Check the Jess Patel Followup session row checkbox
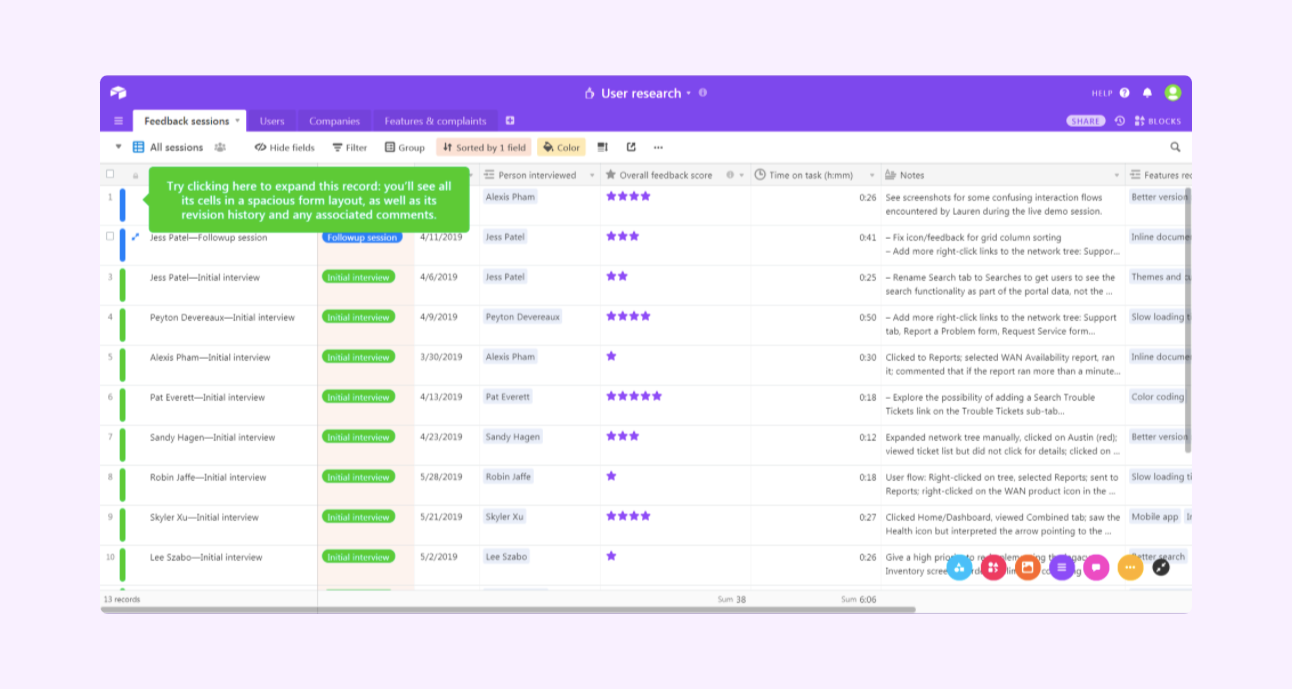 110,237
